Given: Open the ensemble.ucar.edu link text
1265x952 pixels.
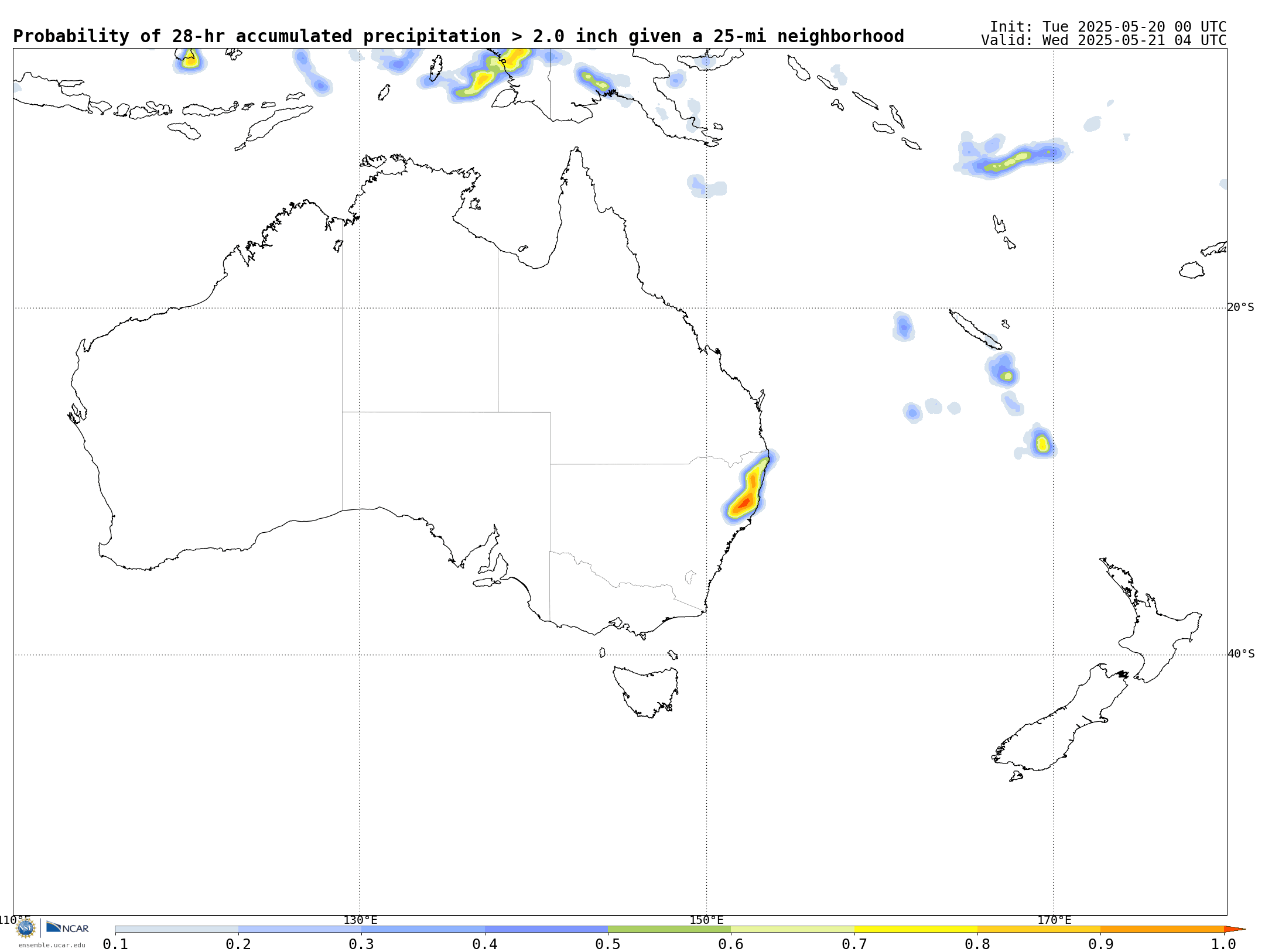Looking at the screenshot, I should tap(52, 945).
